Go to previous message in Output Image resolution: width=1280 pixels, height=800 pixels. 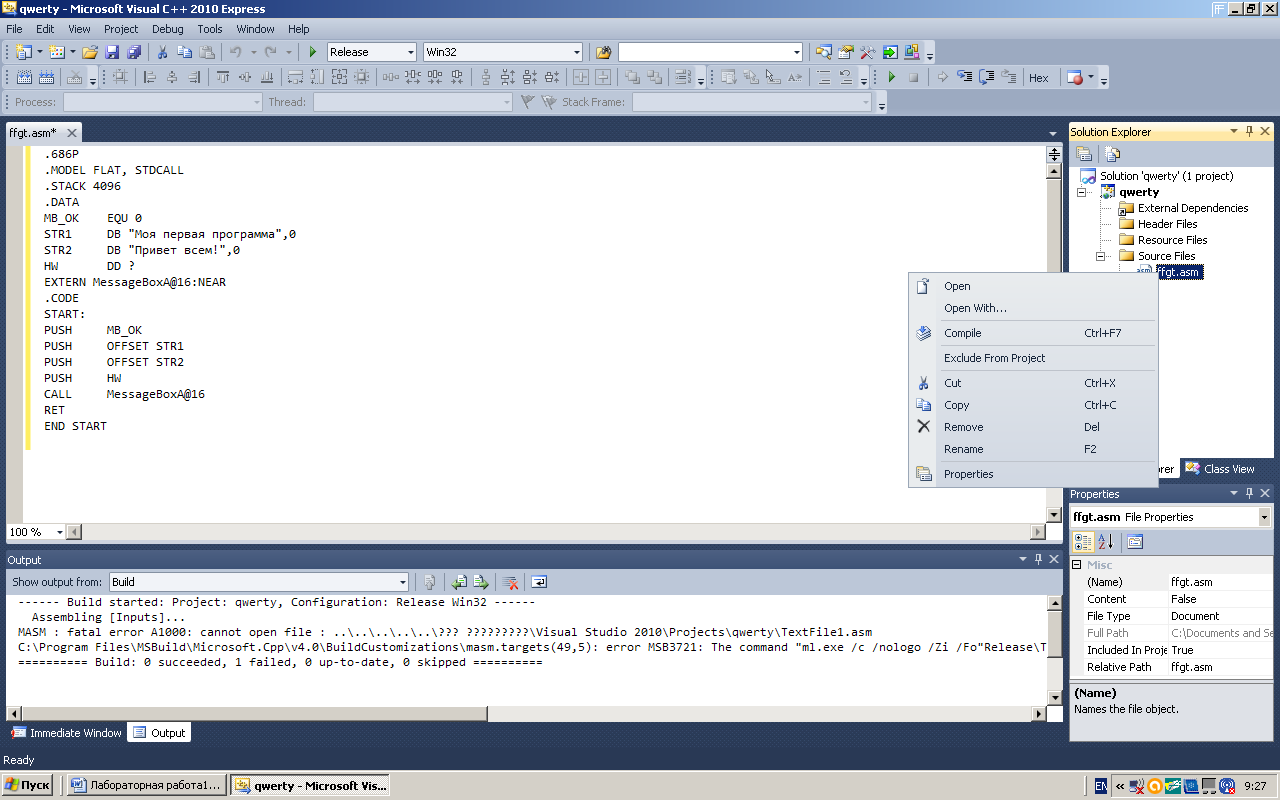[459, 582]
